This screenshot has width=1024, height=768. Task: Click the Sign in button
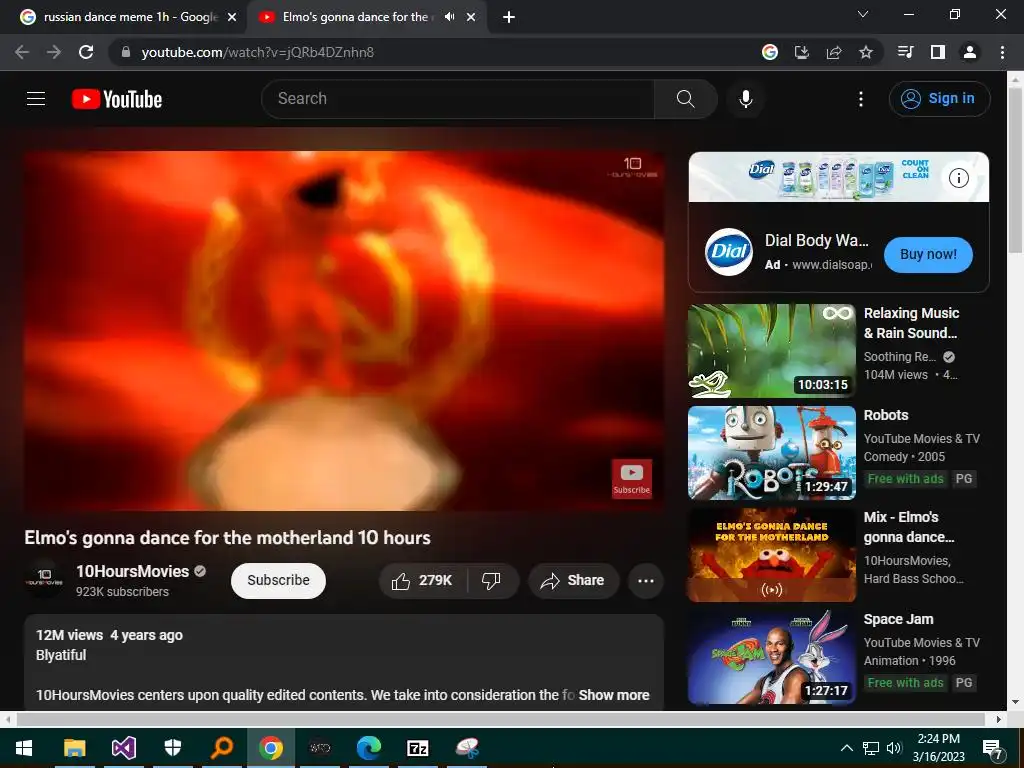(939, 99)
